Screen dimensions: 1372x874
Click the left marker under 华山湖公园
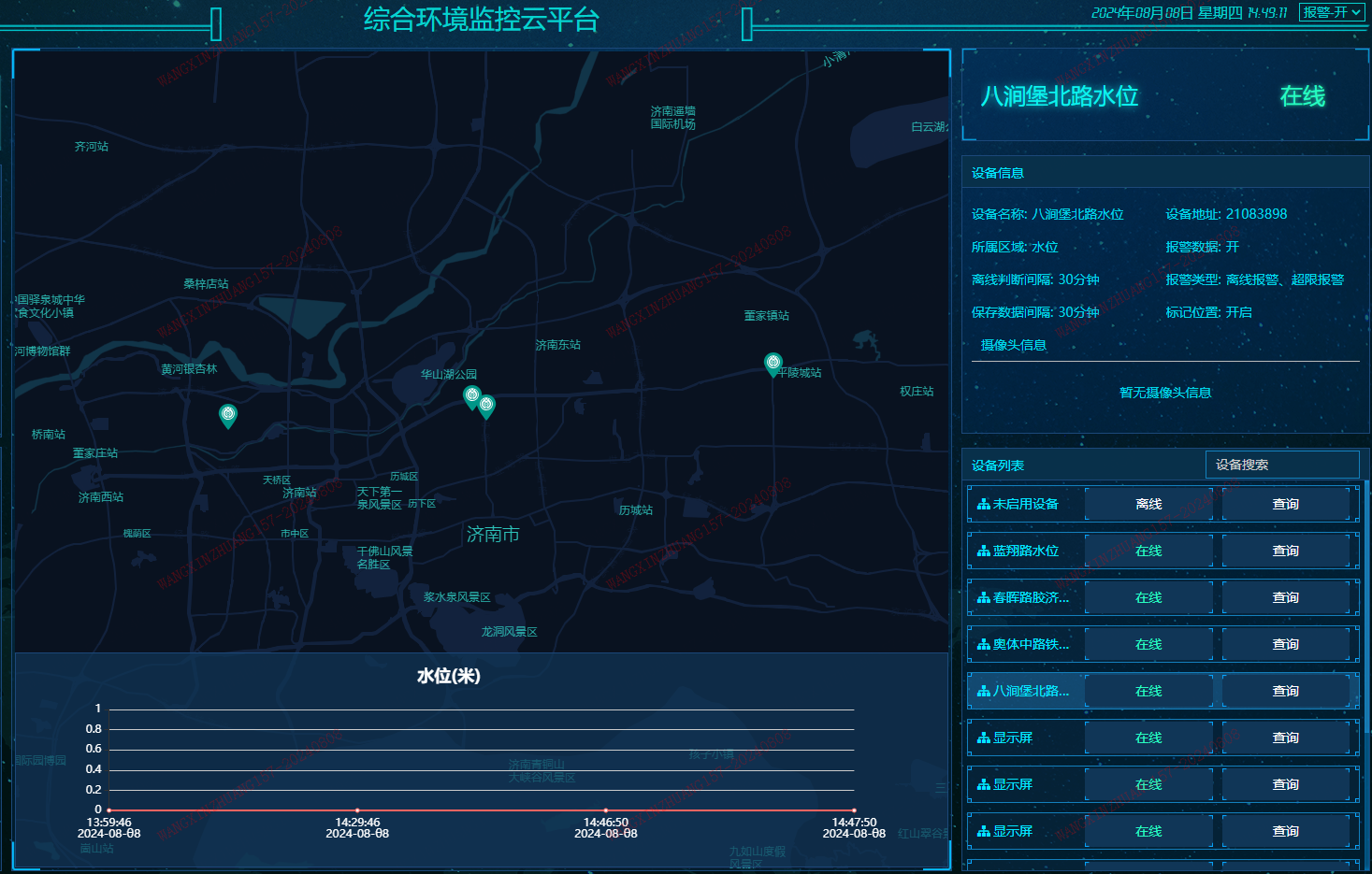tap(472, 396)
